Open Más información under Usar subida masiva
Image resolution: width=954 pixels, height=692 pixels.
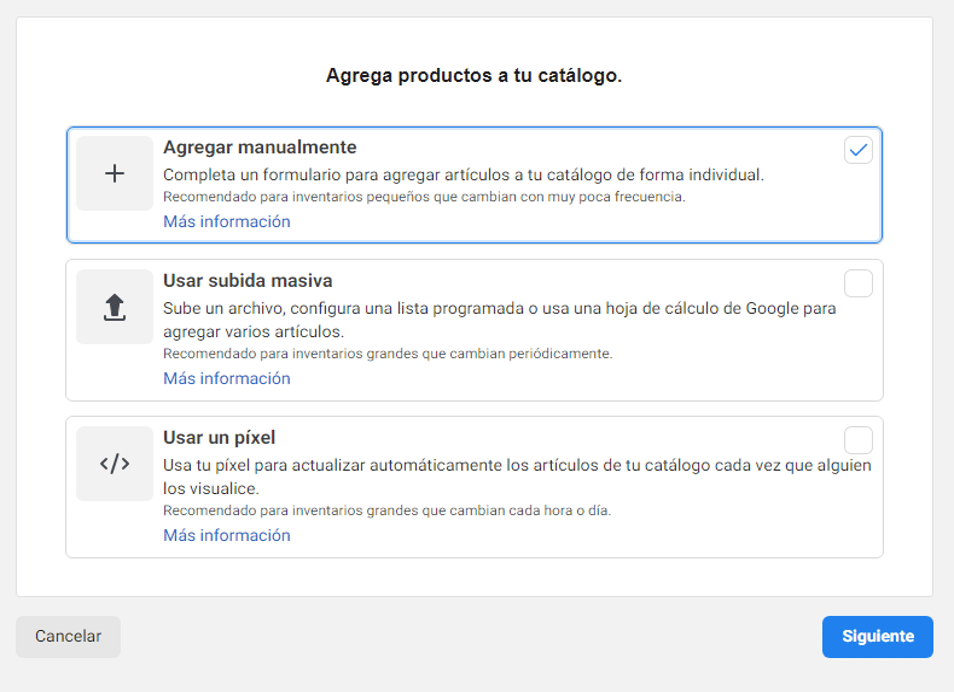(227, 379)
